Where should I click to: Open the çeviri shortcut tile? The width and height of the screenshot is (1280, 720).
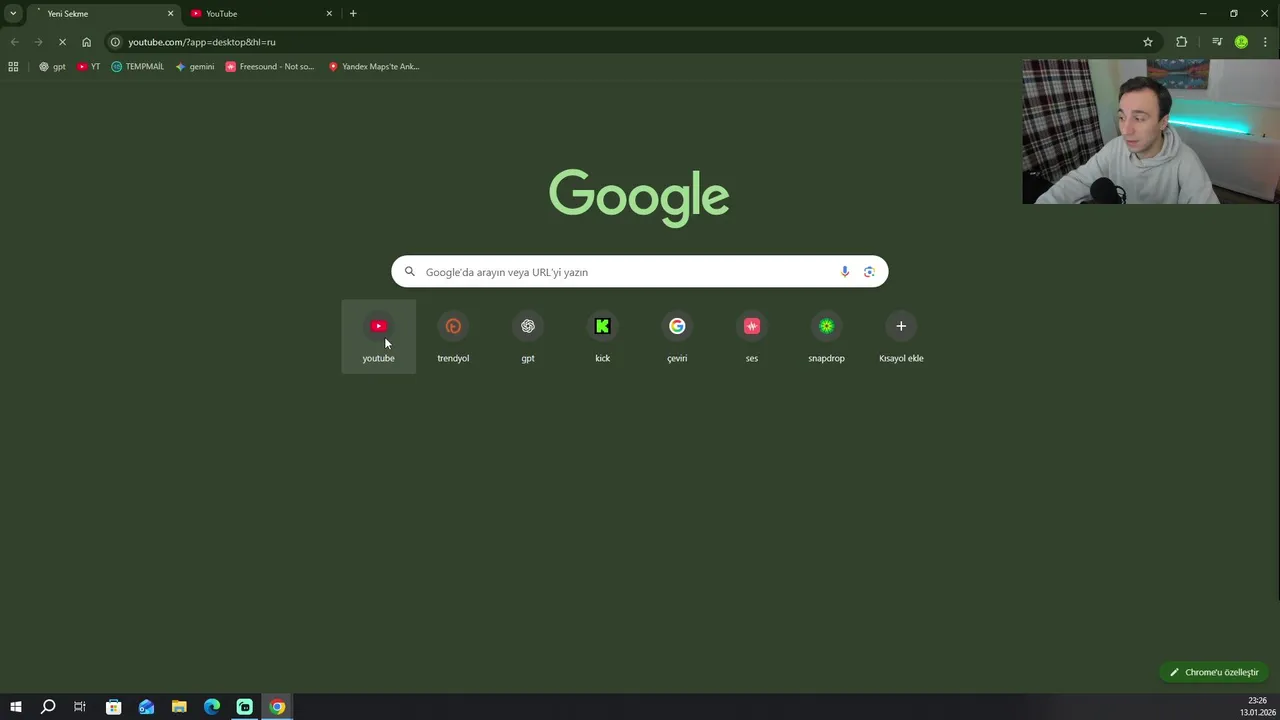677,337
